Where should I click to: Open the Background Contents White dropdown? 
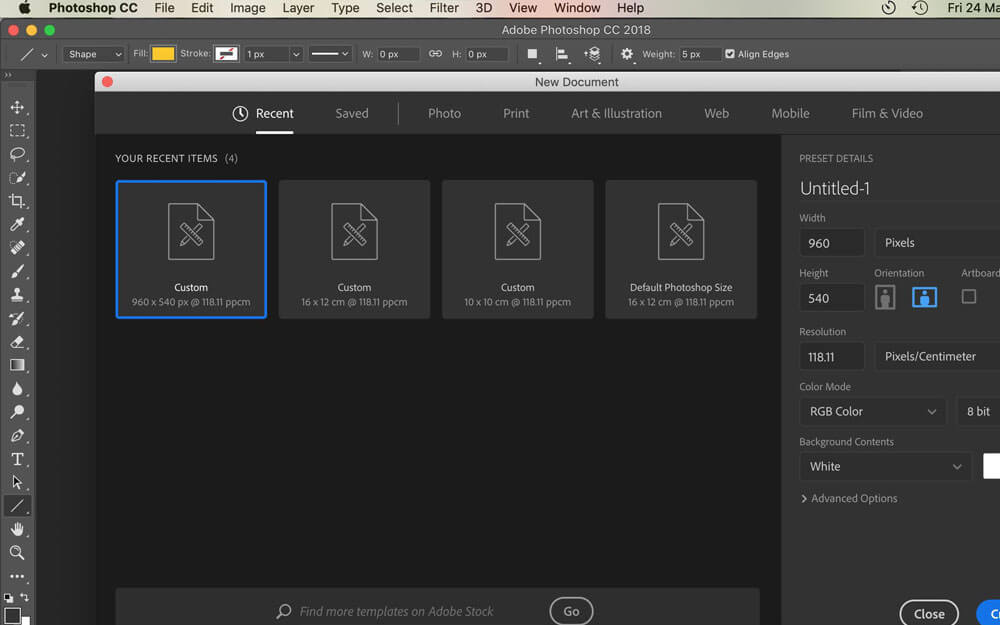(x=885, y=466)
